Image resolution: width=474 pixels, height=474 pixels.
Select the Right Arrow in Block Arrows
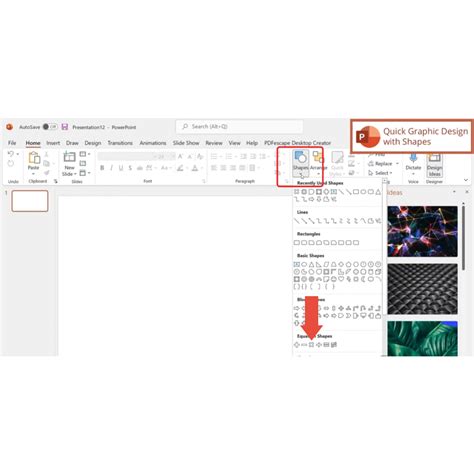(297, 308)
